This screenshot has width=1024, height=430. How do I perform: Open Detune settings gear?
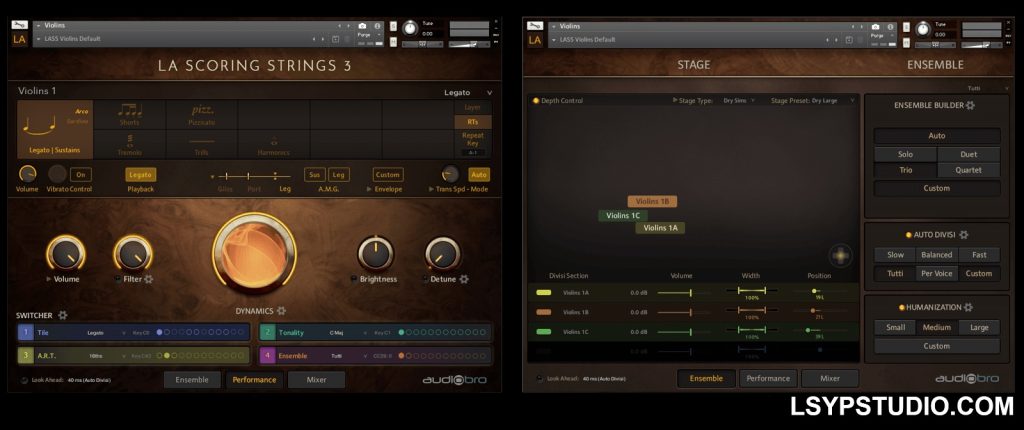[464, 279]
